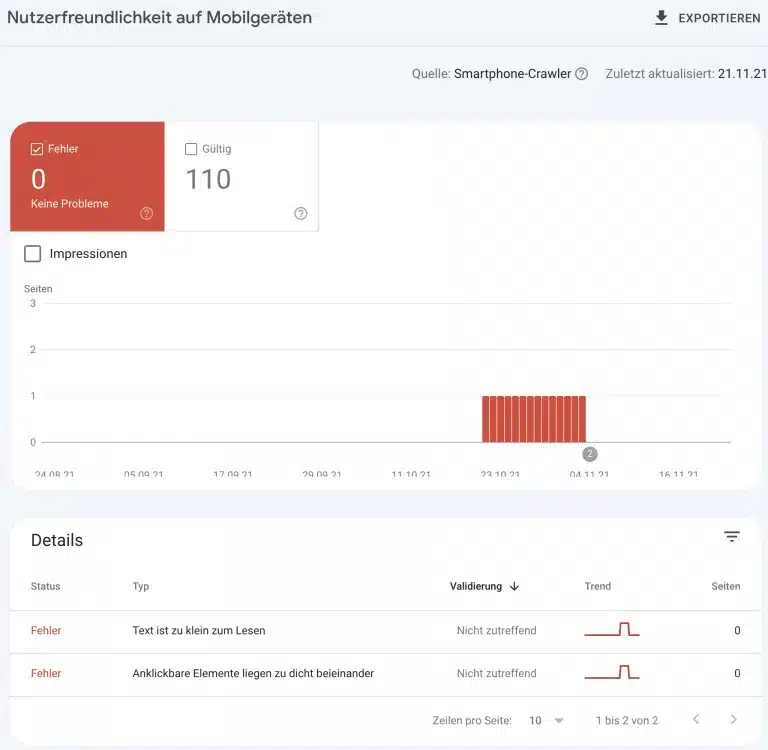
Task: Sort by Validierung column header
Action: pos(476,586)
